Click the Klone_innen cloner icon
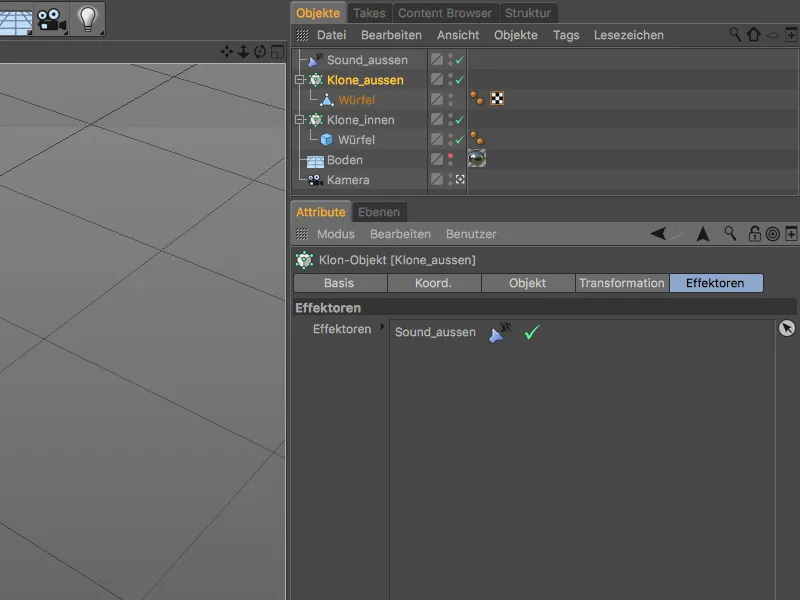Screen dimensions: 800x600 pyautogui.click(x=316, y=120)
